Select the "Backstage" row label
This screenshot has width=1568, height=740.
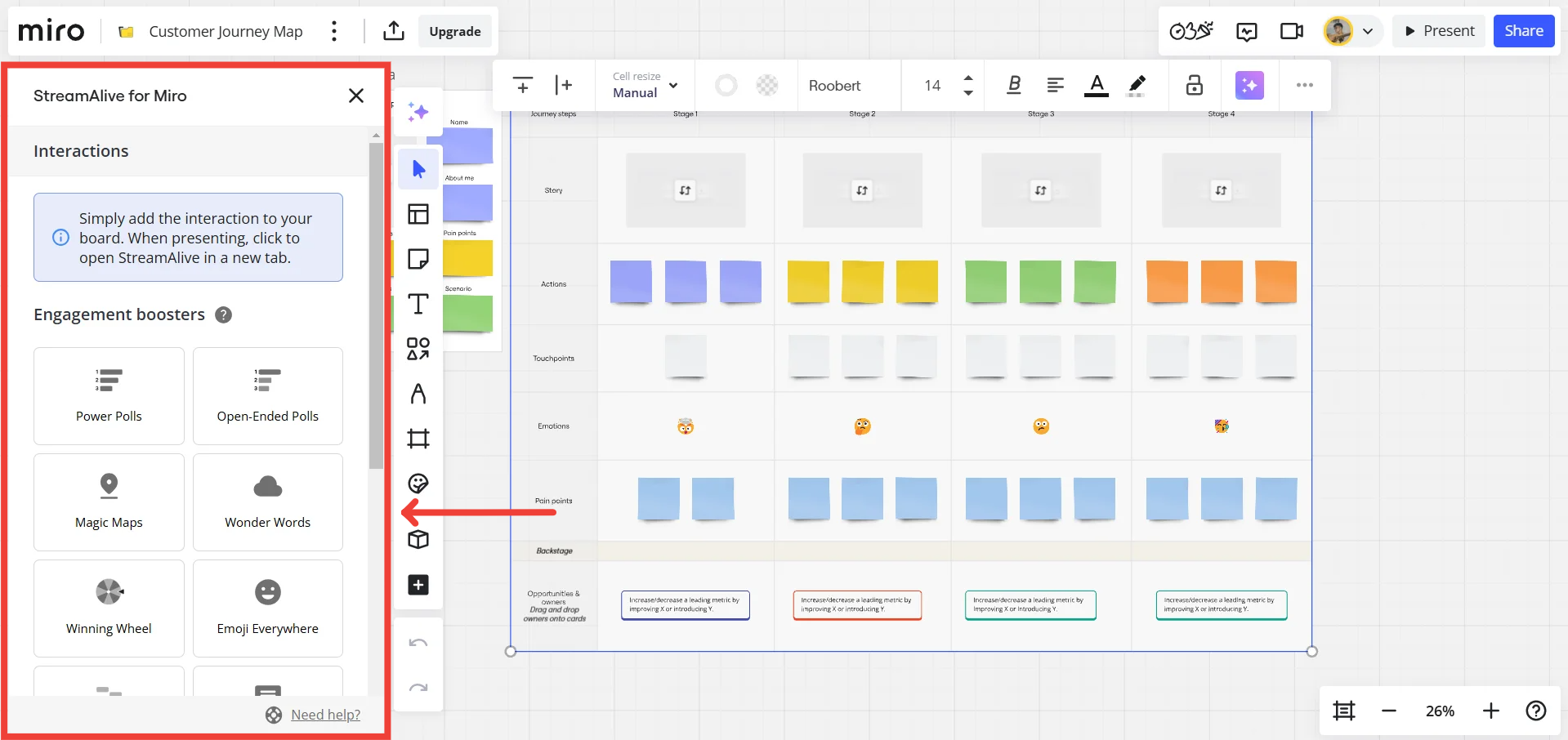coord(554,551)
